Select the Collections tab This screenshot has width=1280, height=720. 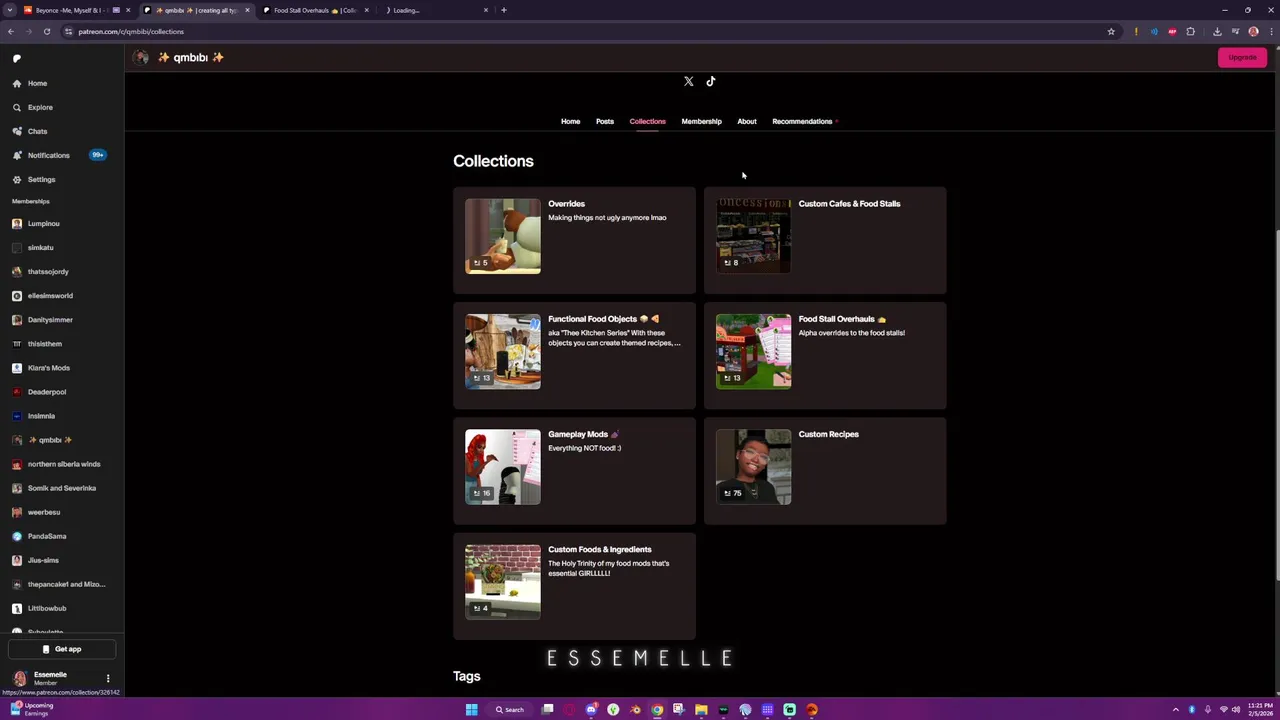tap(647, 121)
